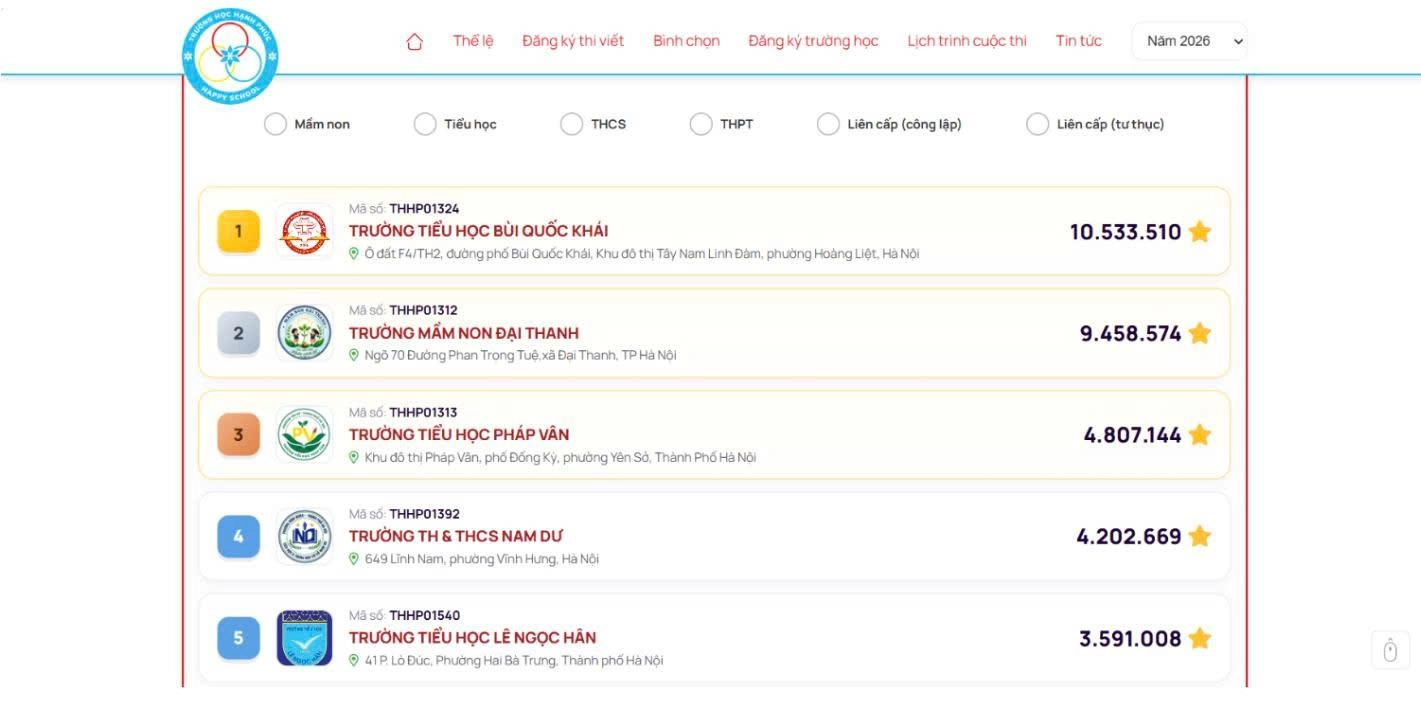This screenshot has width=1421, height=707.
Task: Click the blue rank 5 badge
Action: [238, 638]
